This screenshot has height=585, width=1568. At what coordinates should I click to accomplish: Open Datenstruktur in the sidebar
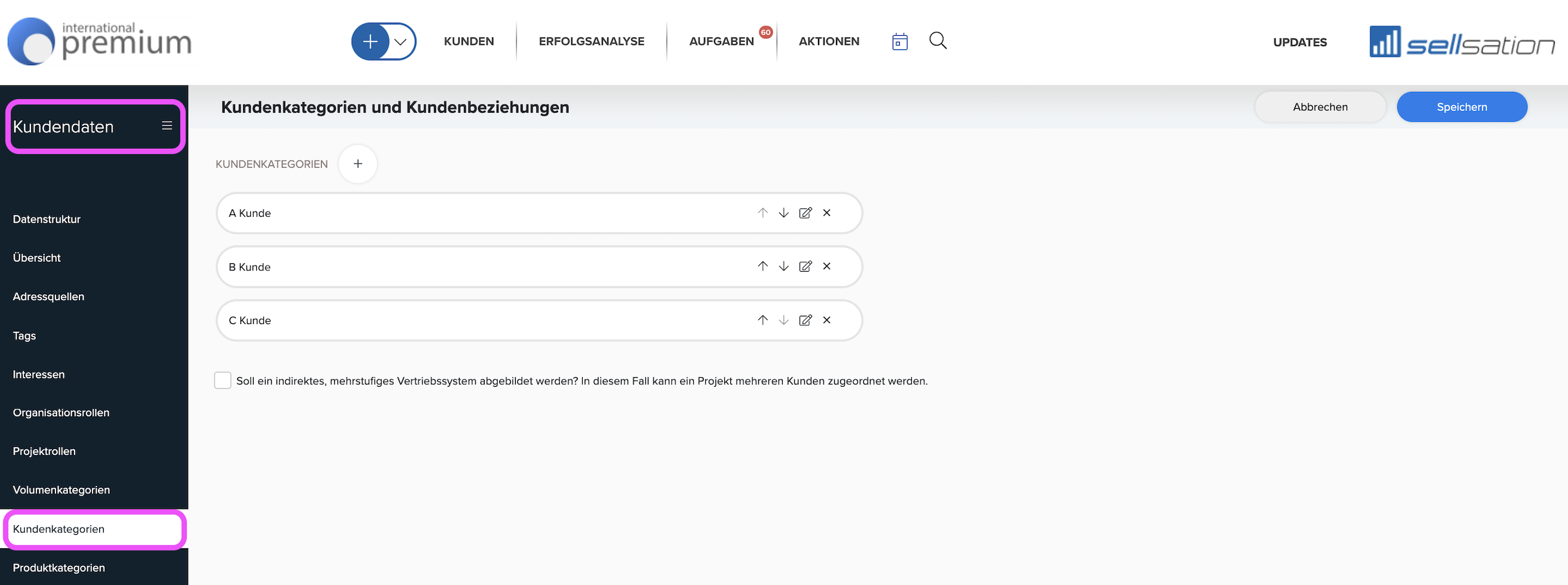pos(46,219)
